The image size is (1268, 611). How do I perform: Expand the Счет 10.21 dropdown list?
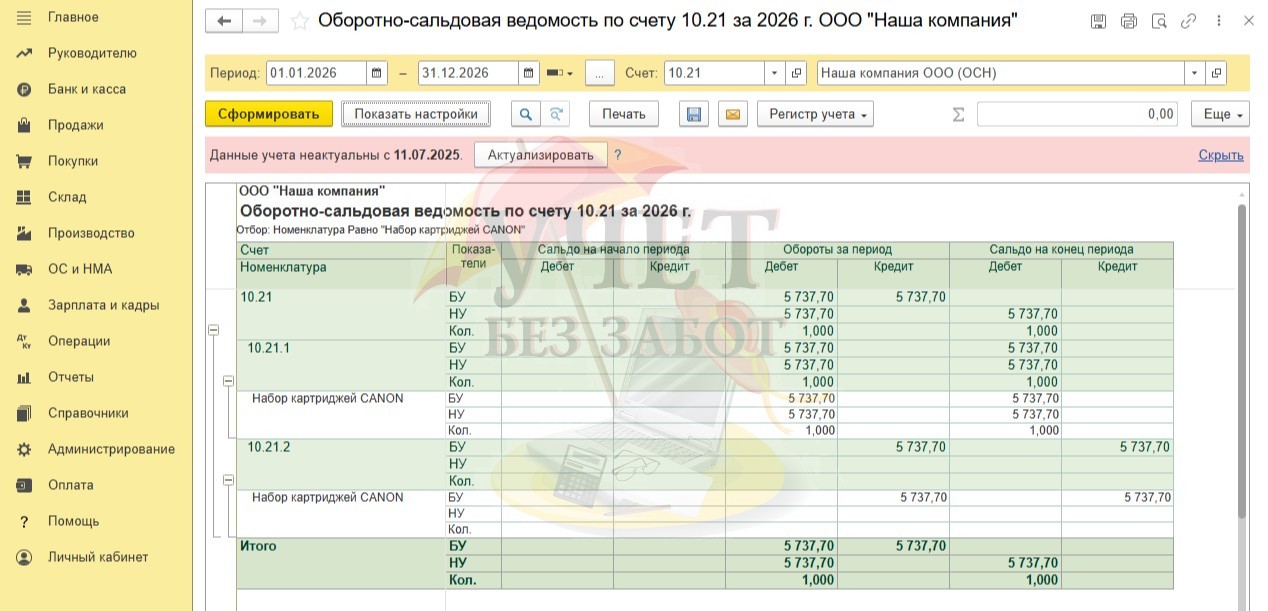pos(775,73)
